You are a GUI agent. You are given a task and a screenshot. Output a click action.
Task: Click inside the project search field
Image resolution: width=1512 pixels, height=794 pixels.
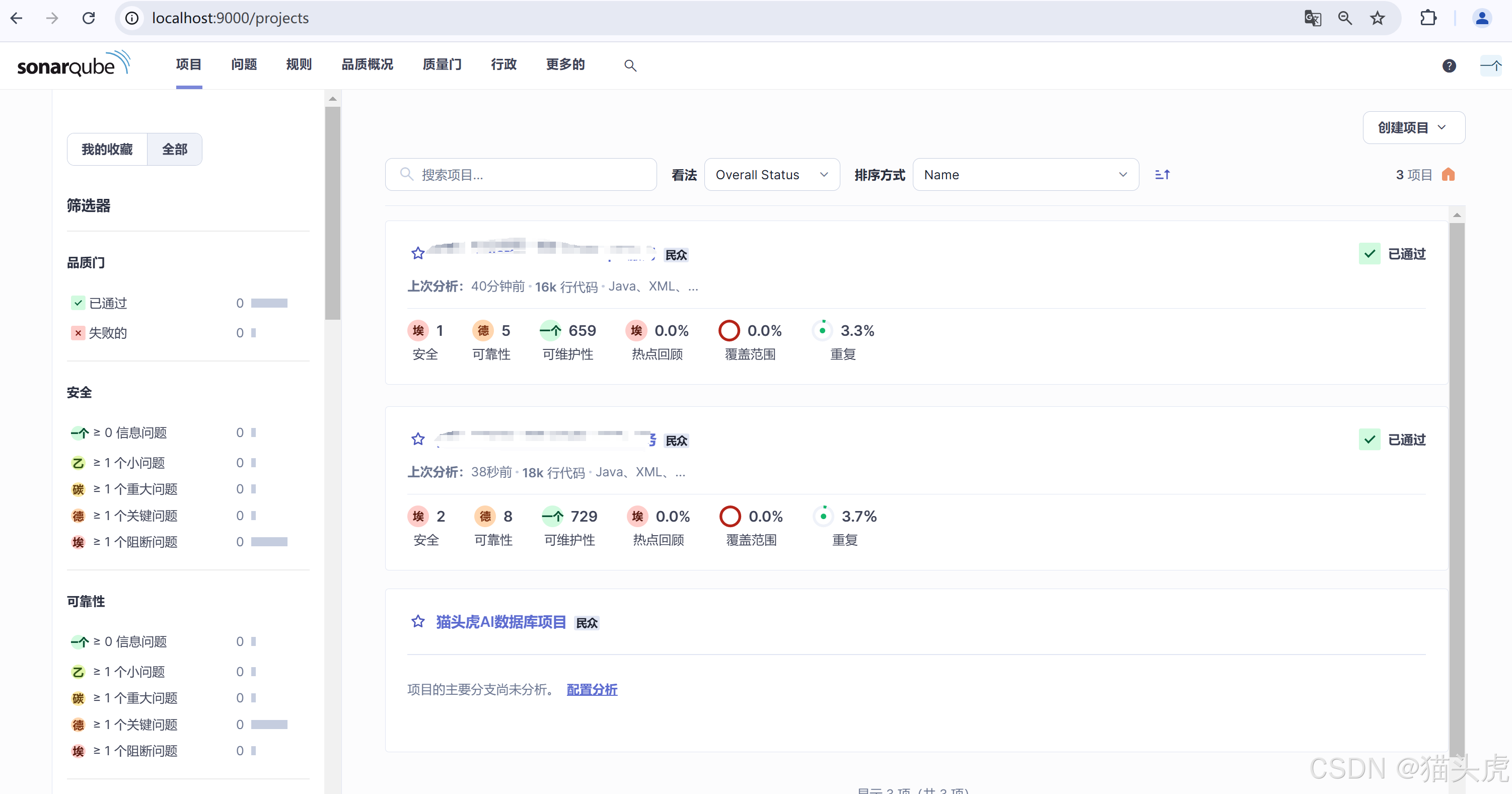[x=520, y=174]
